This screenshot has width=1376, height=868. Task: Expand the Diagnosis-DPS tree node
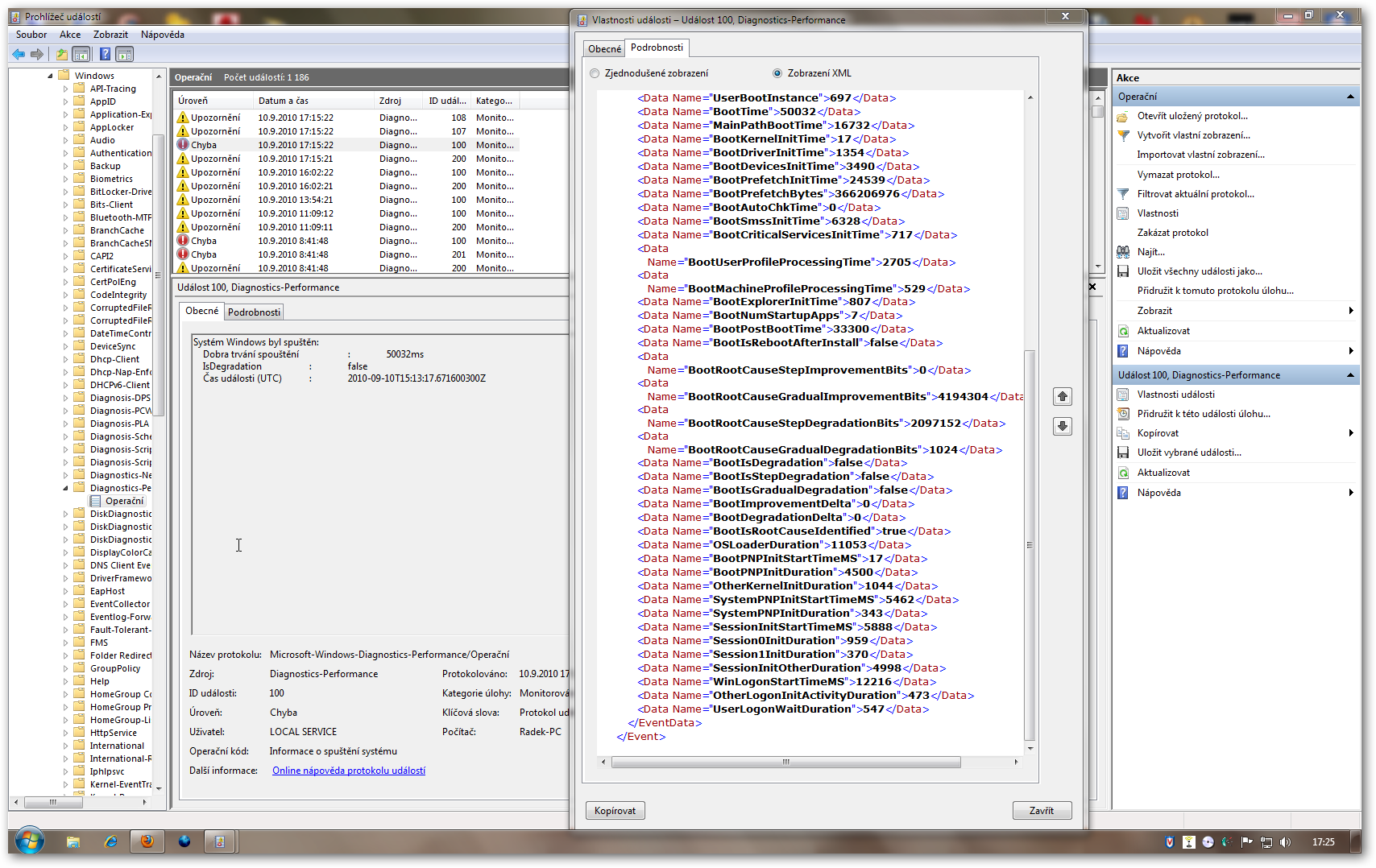[x=66, y=398]
